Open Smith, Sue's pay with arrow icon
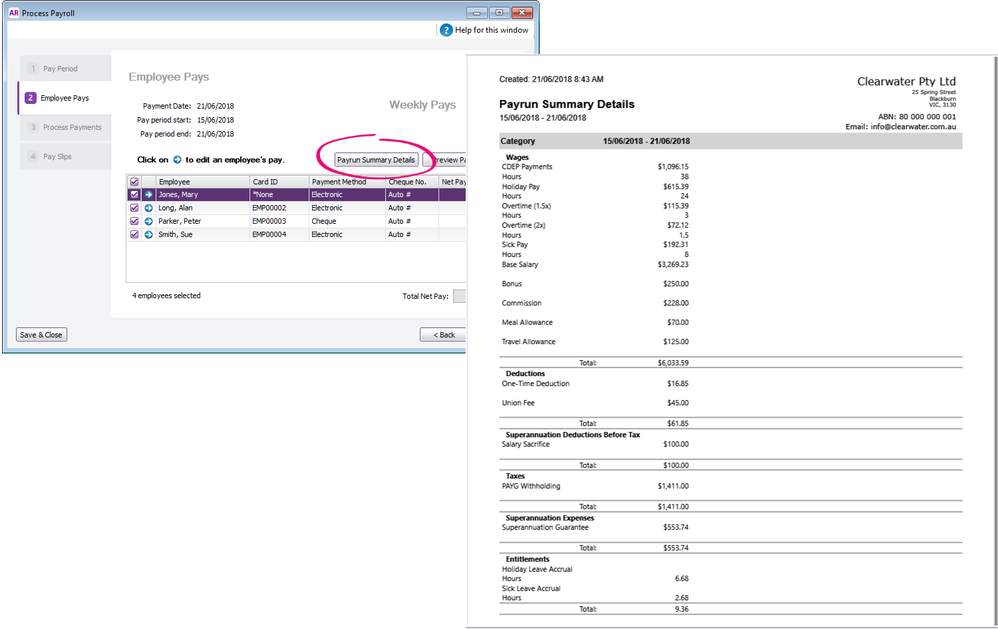 pyautogui.click(x=148, y=234)
